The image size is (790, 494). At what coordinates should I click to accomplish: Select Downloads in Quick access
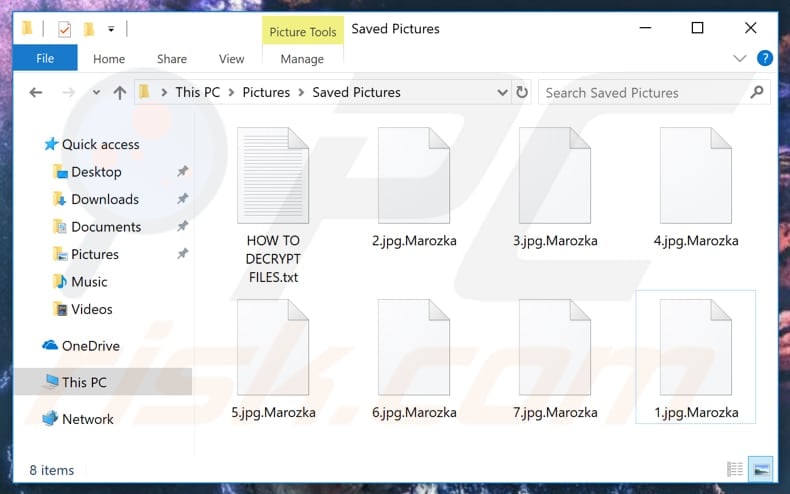point(104,199)
